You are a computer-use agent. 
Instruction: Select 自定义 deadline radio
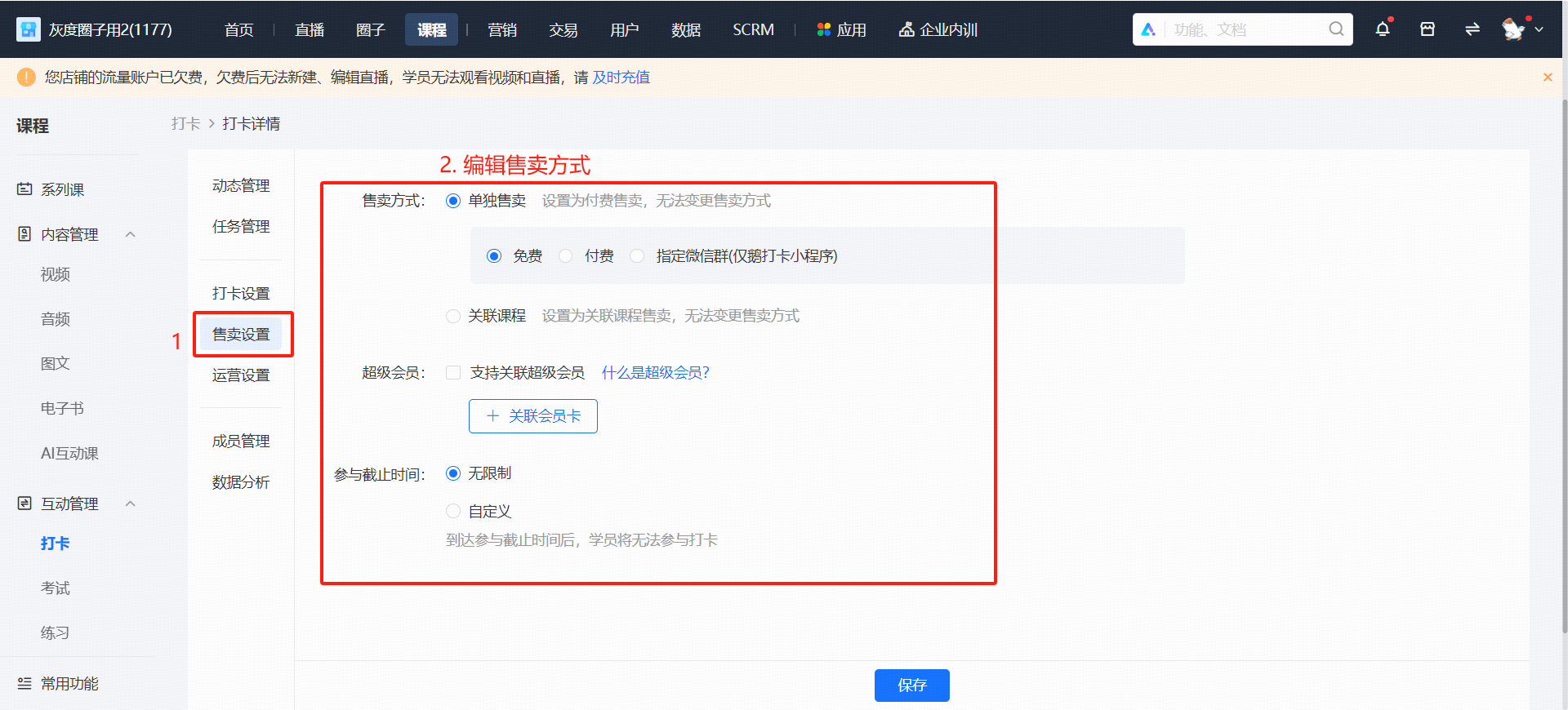point(453,511)
